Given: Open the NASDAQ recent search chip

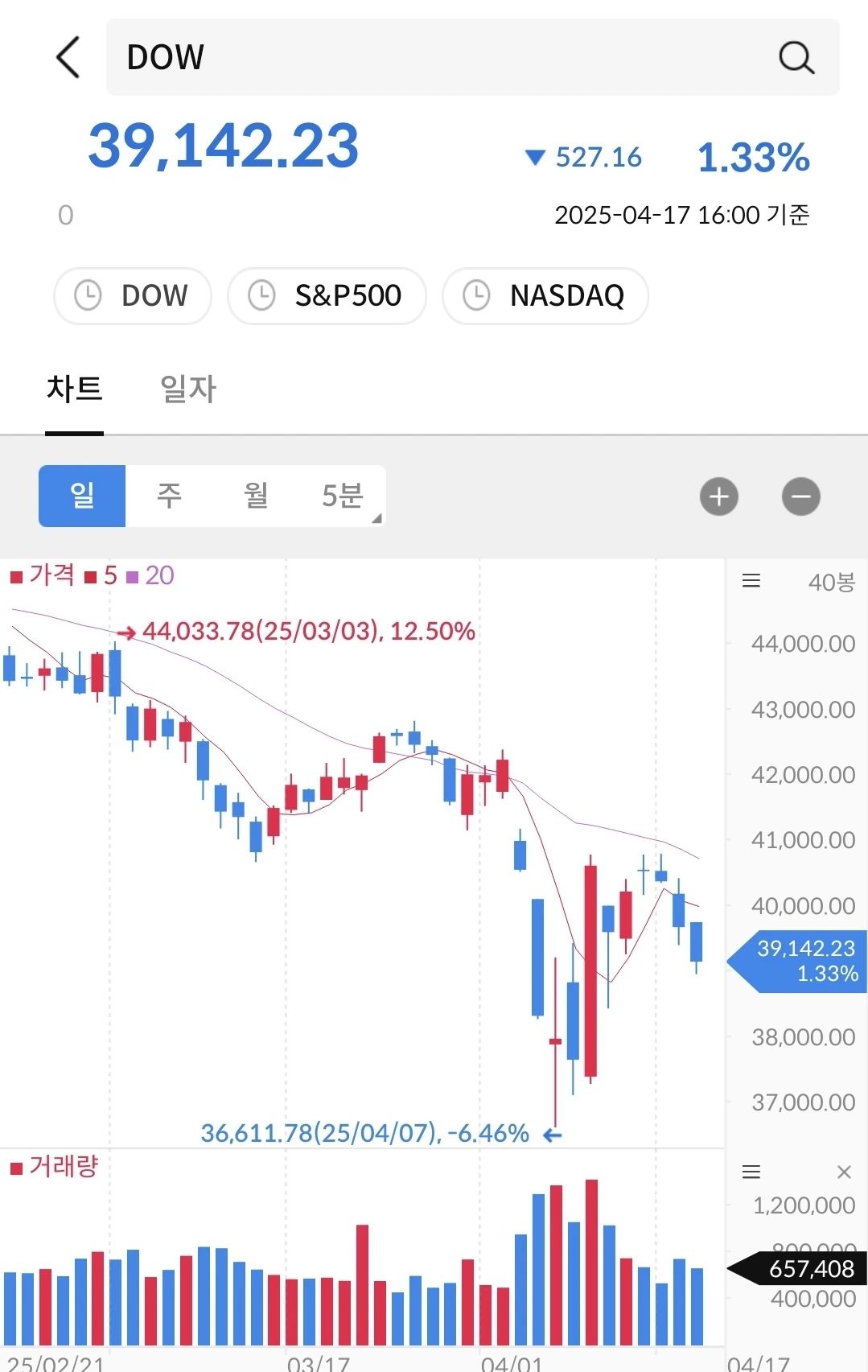Looking at the screenshot, I should [x=545, y=296].
